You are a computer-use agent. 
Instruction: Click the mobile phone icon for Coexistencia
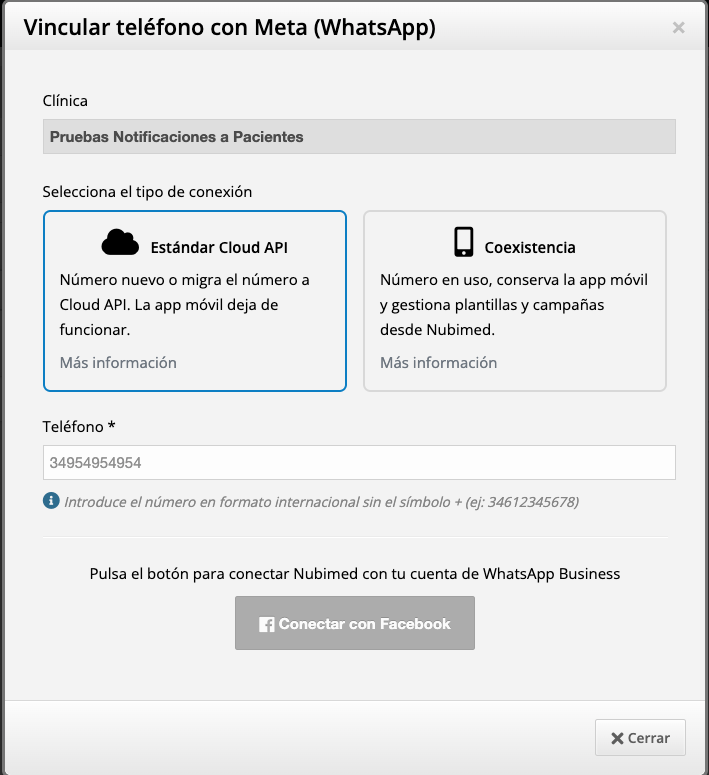click(464, 242)
